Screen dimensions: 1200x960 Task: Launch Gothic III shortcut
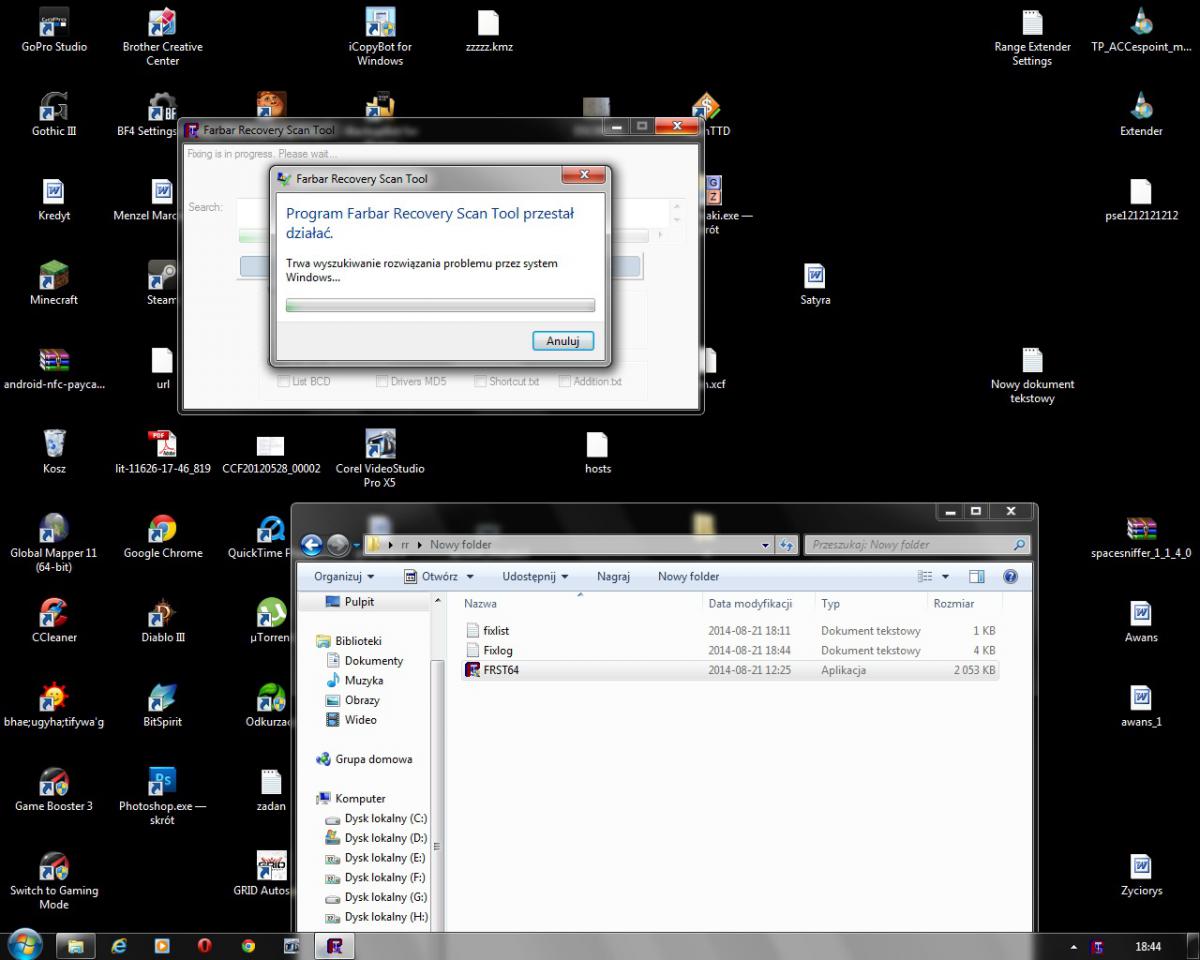pos(54,115)
